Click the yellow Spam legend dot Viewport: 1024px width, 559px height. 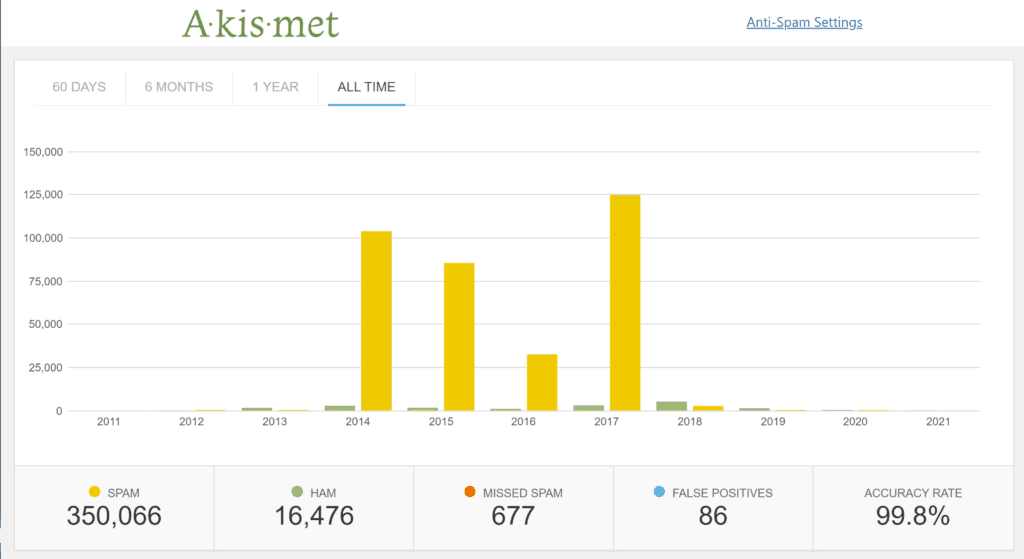[x=95, y=492]
